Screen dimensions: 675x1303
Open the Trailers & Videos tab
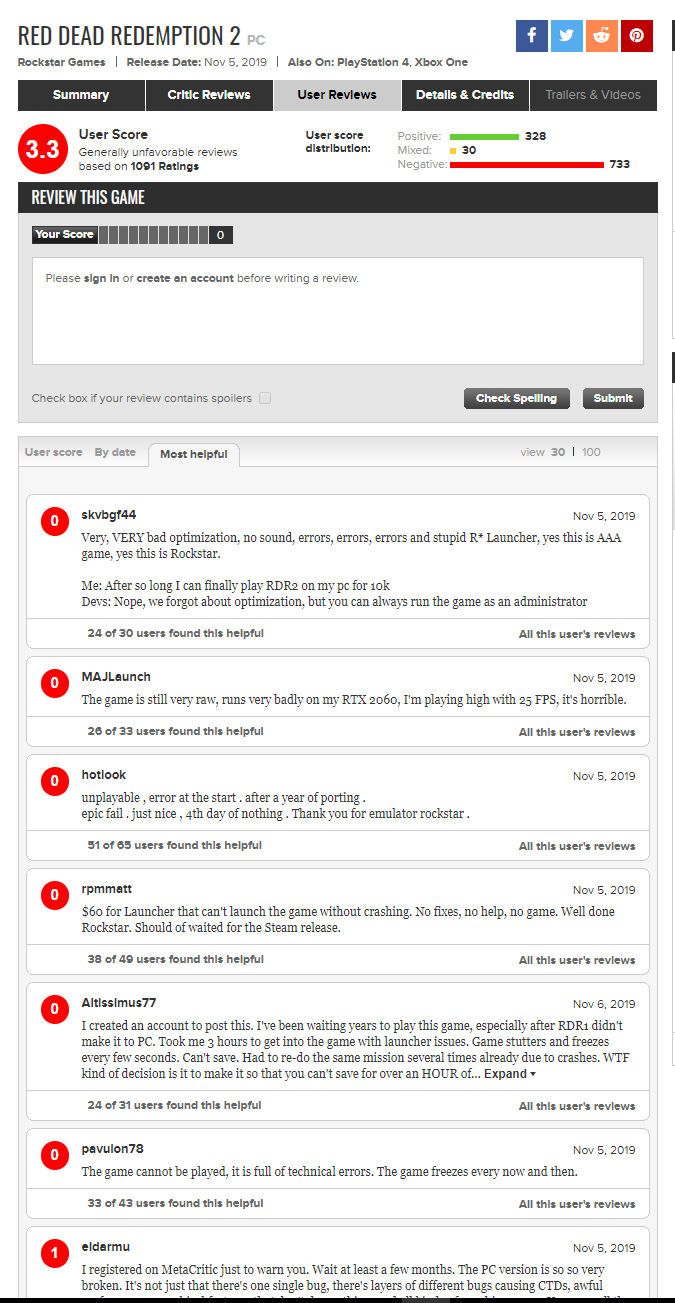click(x=593, y=95)
